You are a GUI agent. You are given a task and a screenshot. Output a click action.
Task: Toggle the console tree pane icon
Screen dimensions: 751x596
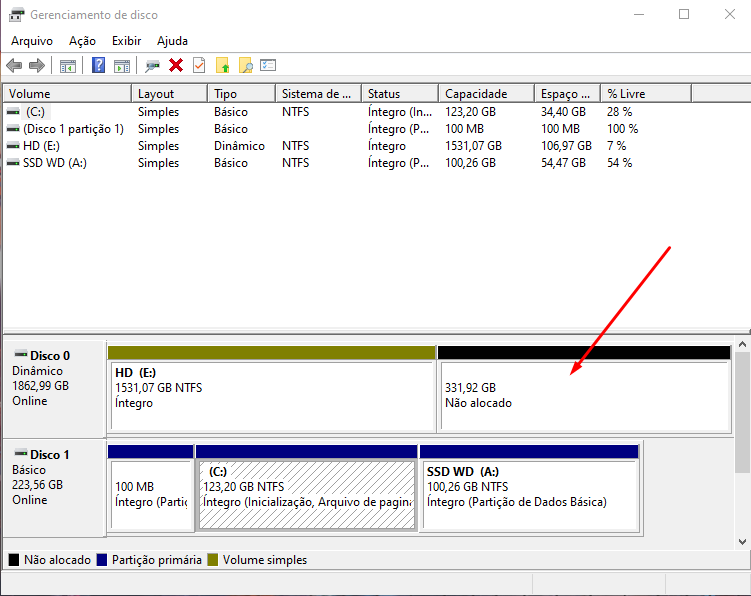(68, 66)
